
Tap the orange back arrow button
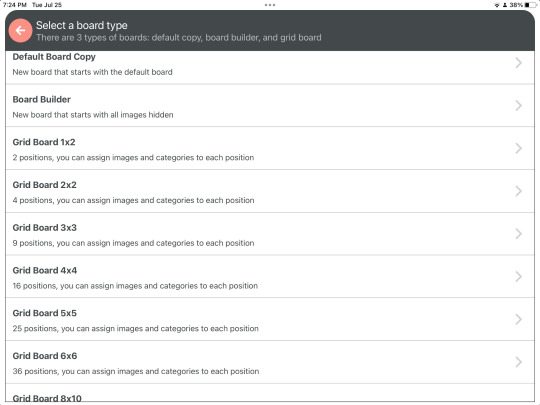click(x=20, y=31)
